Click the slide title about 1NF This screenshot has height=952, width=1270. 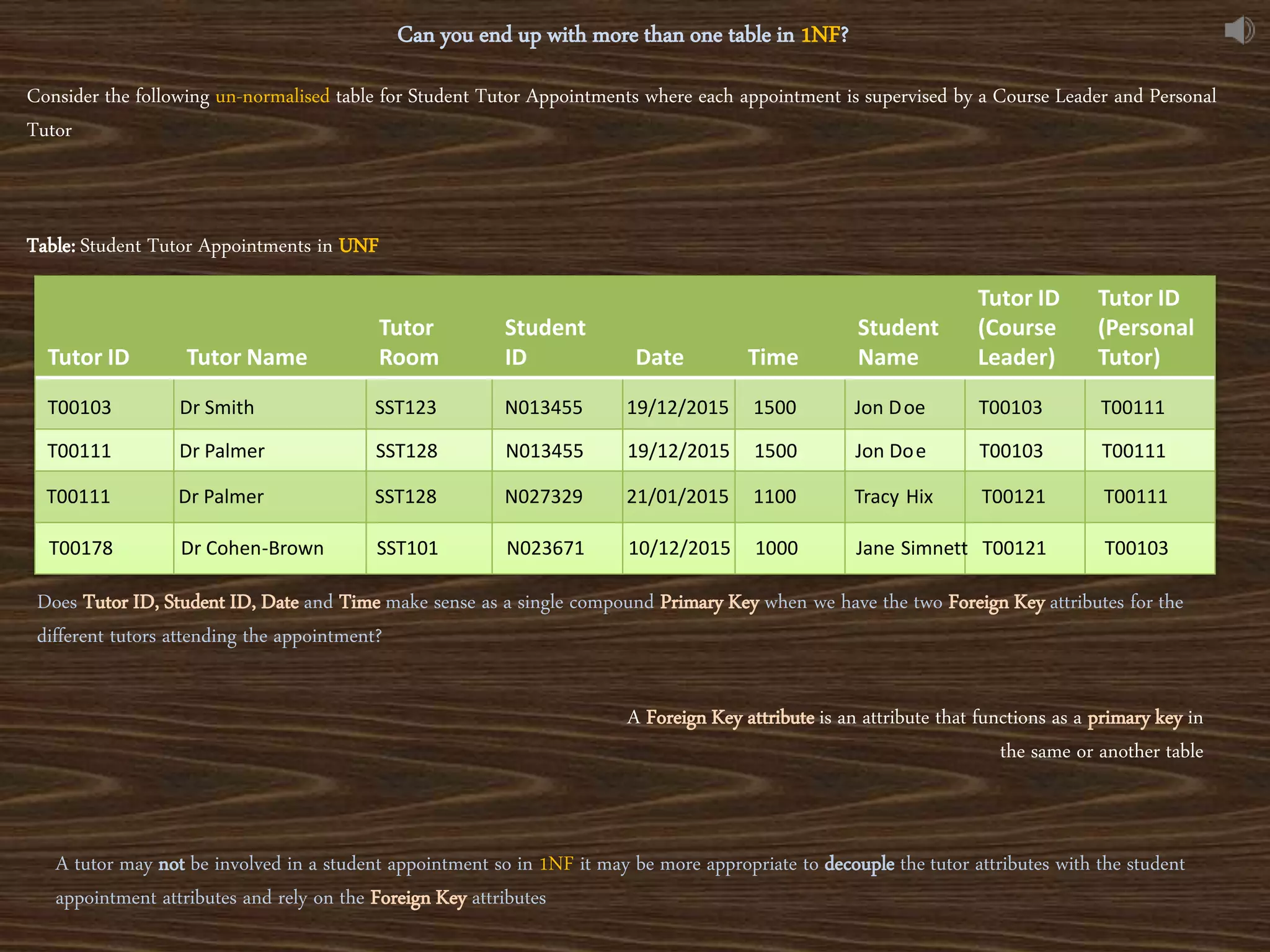(x=622, y=35)
